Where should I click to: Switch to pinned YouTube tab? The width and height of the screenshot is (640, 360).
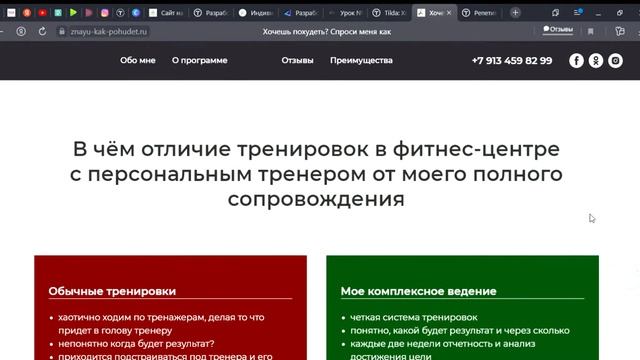[42, 13]
